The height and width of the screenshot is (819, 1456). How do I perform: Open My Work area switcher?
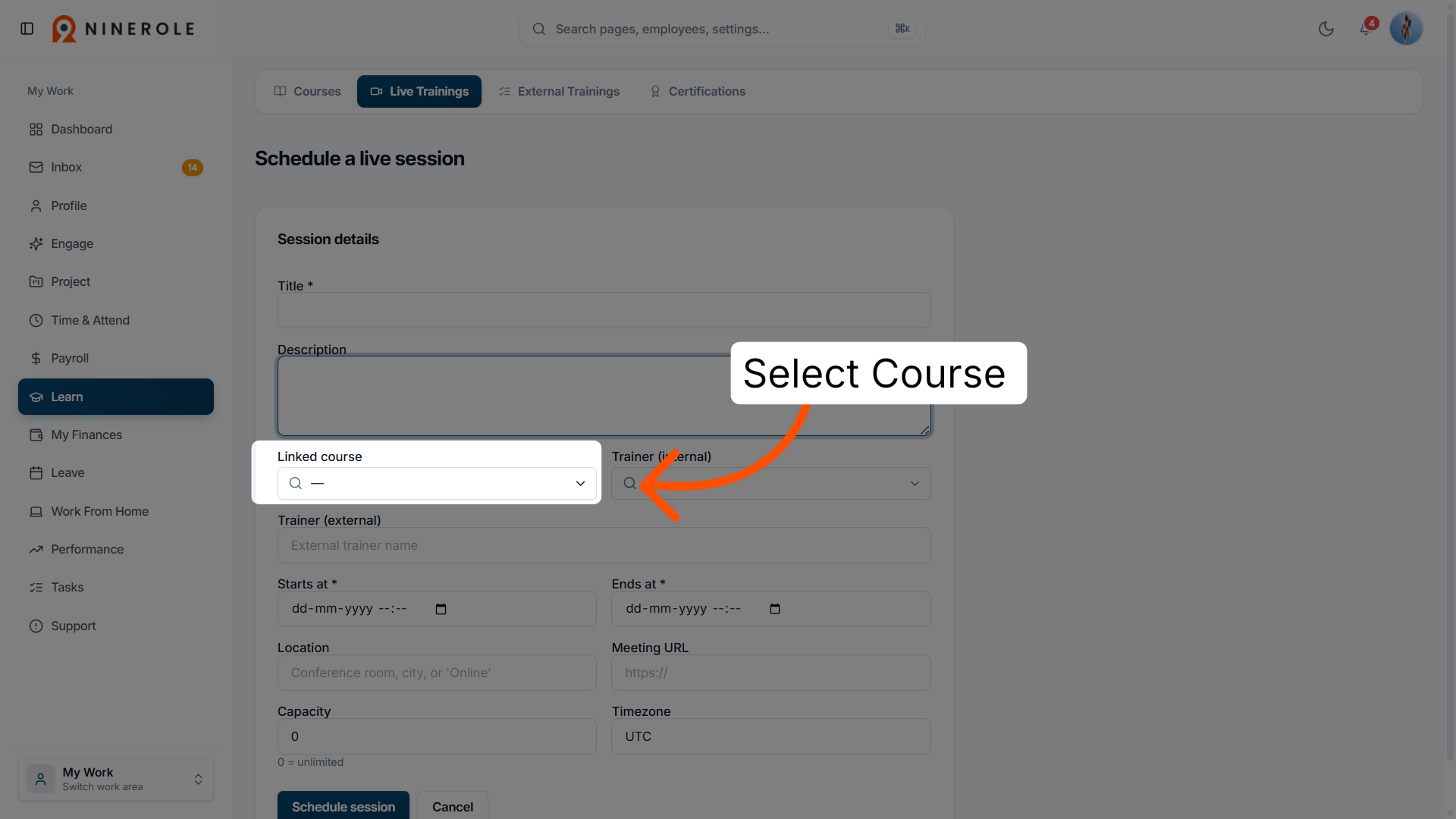pyautogui.click(x=116, y=779)
